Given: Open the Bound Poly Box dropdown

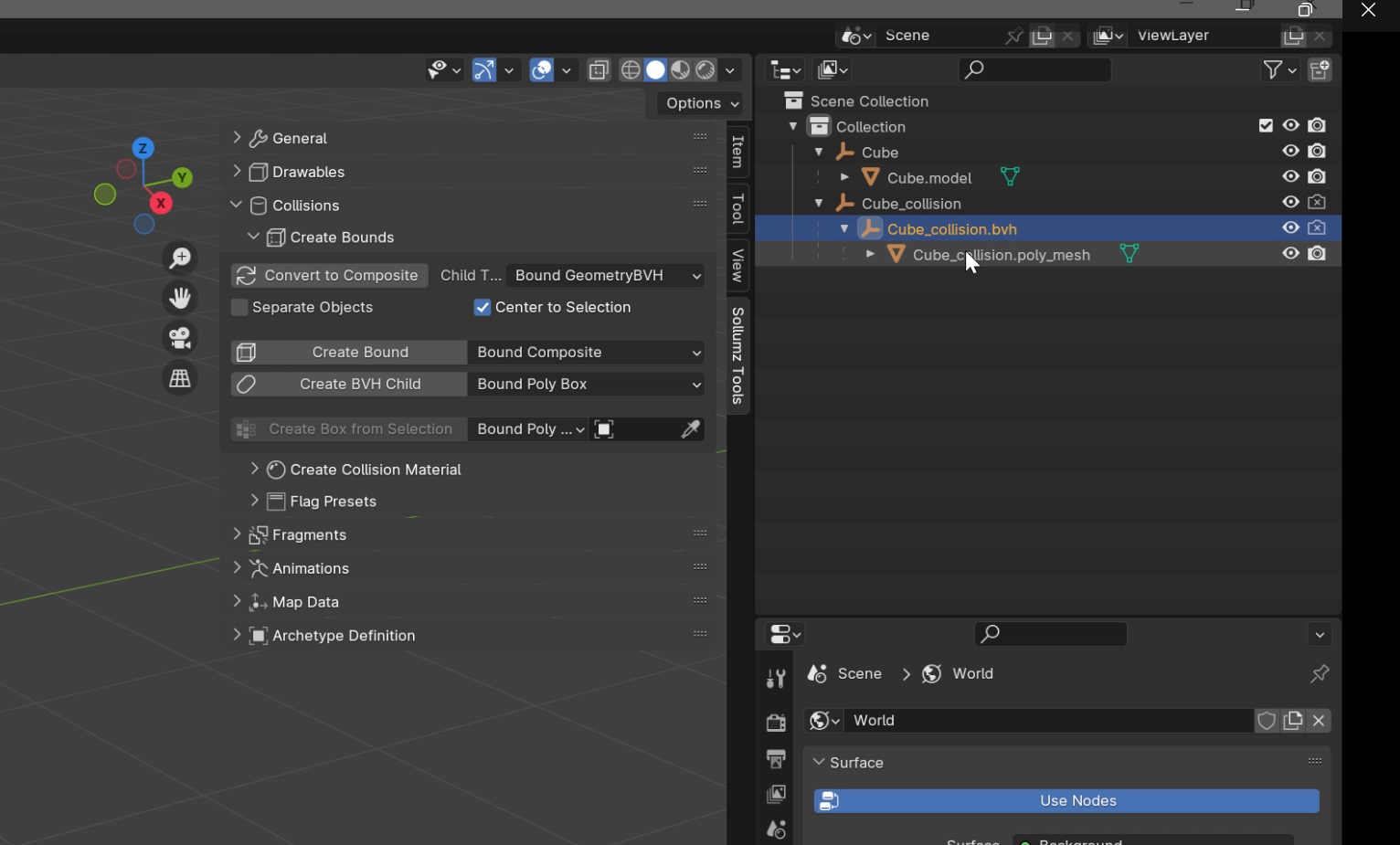Looking at the screenshot, I should pyautogui.click(x=587, y=385).
